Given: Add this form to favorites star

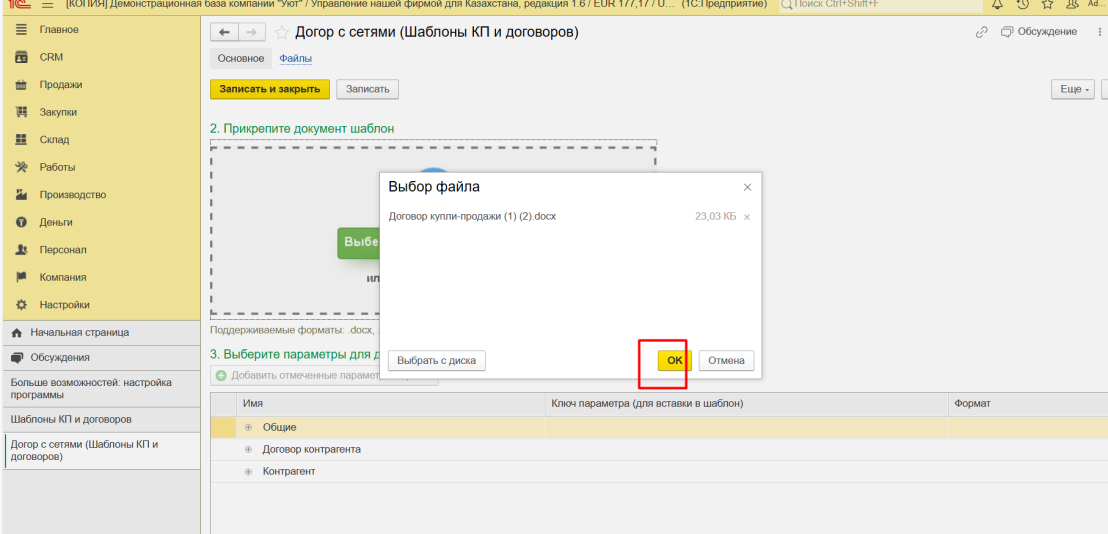Looking at the screenshot, I should [x=282, y=33].
